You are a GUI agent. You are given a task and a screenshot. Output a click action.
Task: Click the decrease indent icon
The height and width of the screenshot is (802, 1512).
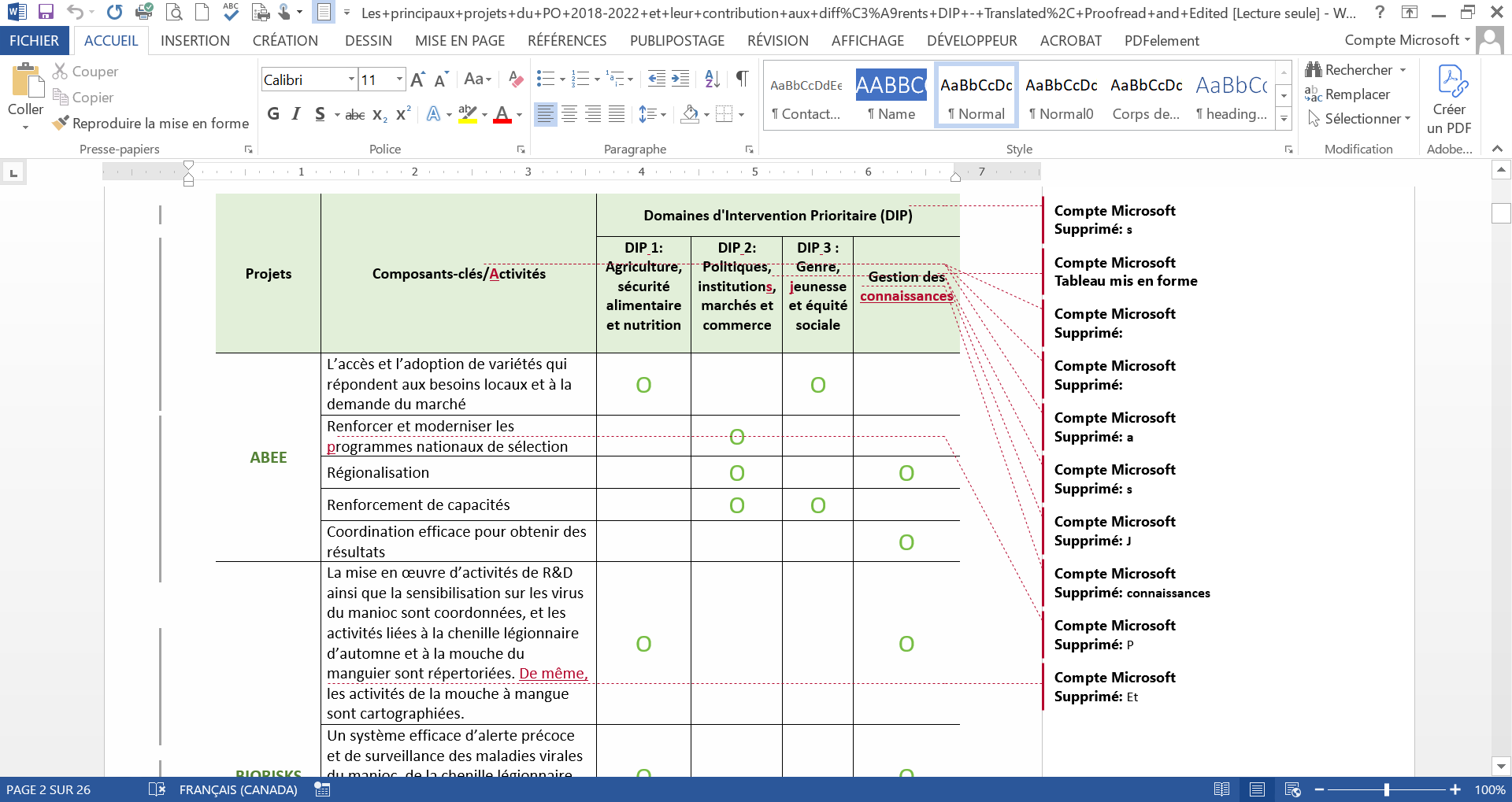(x=657, y=79)
